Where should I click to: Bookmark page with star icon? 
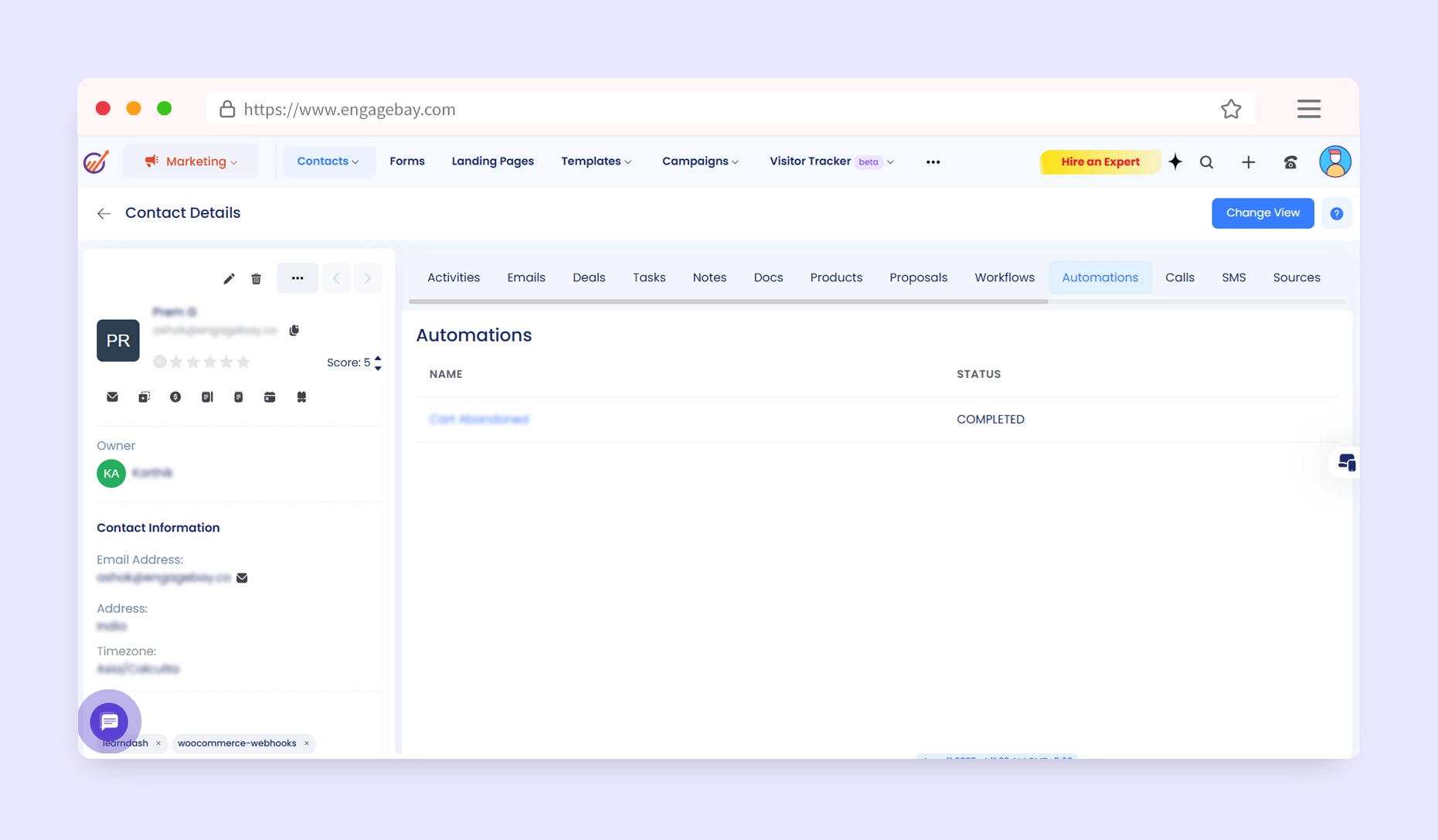[1231, 110]
